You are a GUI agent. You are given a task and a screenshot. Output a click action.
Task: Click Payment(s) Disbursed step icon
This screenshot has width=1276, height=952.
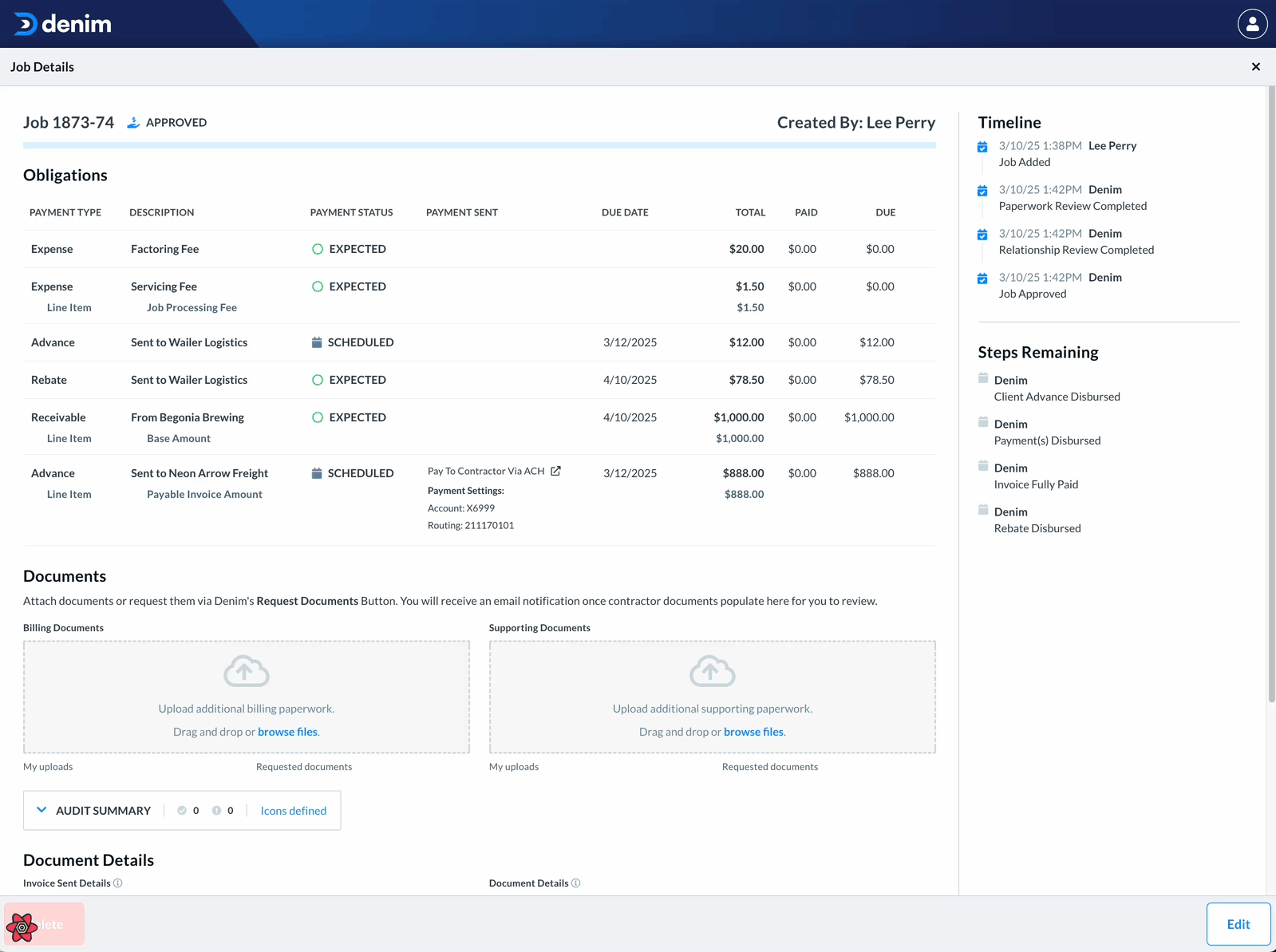pyautogui.click(x=983, y=422)
